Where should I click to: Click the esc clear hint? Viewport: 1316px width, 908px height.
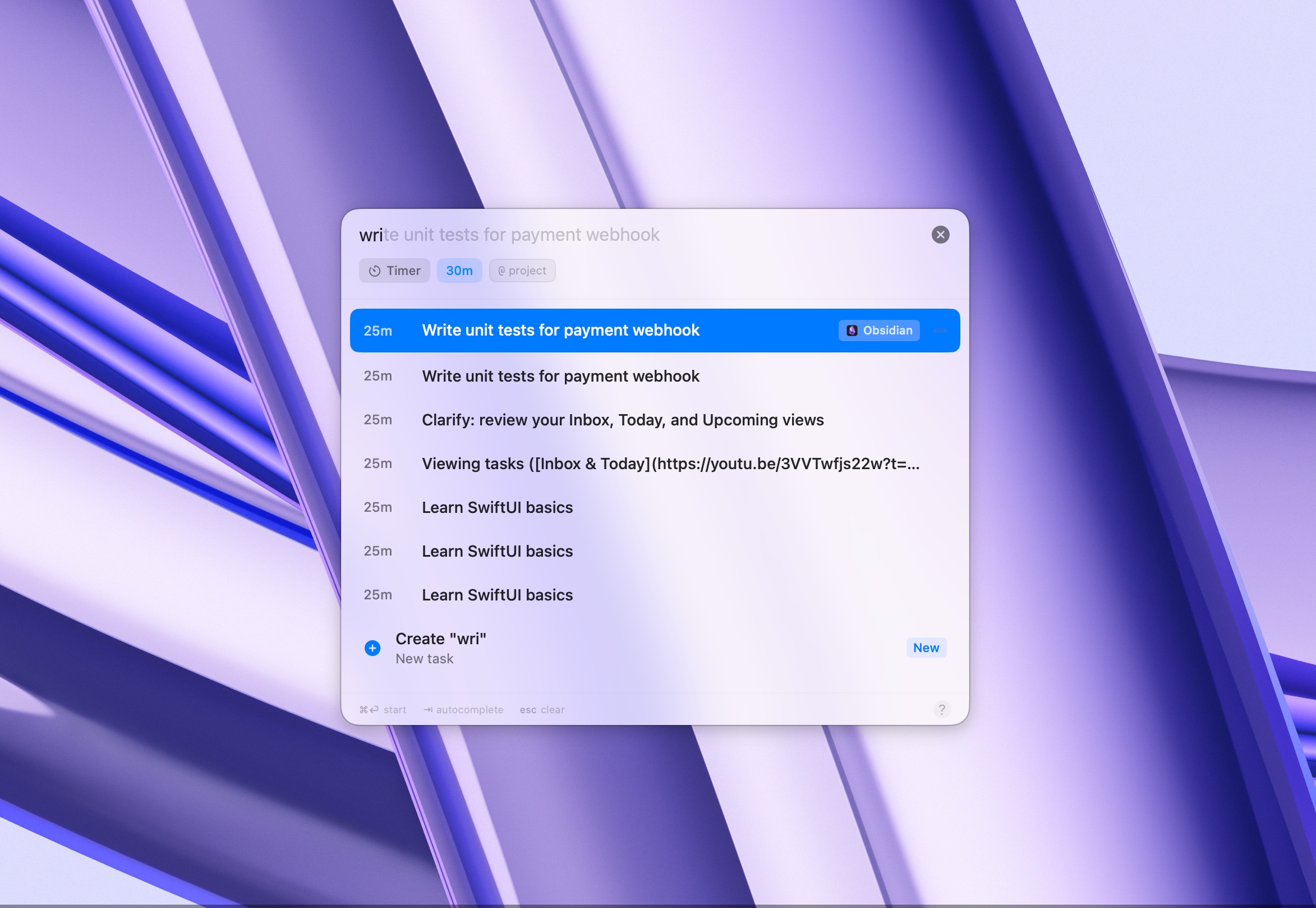(x=541, y=710)
